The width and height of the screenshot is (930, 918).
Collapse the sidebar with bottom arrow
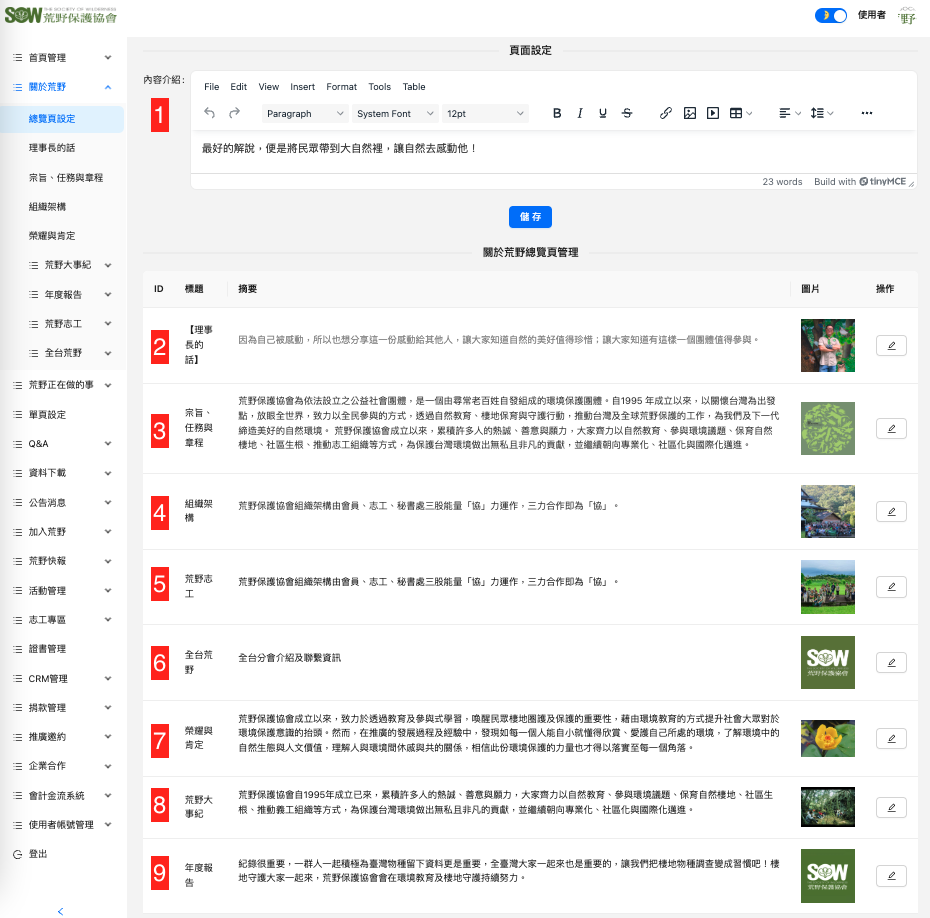61,911
